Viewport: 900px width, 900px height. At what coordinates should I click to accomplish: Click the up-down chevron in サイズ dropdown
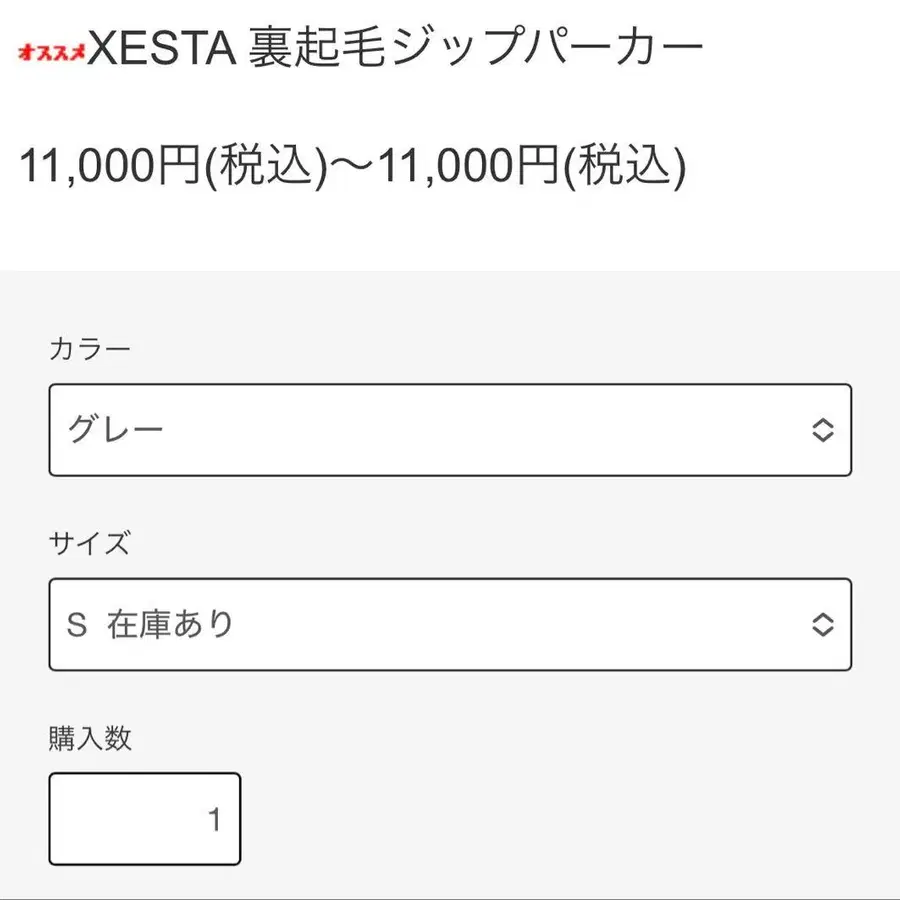coord(821,624)
